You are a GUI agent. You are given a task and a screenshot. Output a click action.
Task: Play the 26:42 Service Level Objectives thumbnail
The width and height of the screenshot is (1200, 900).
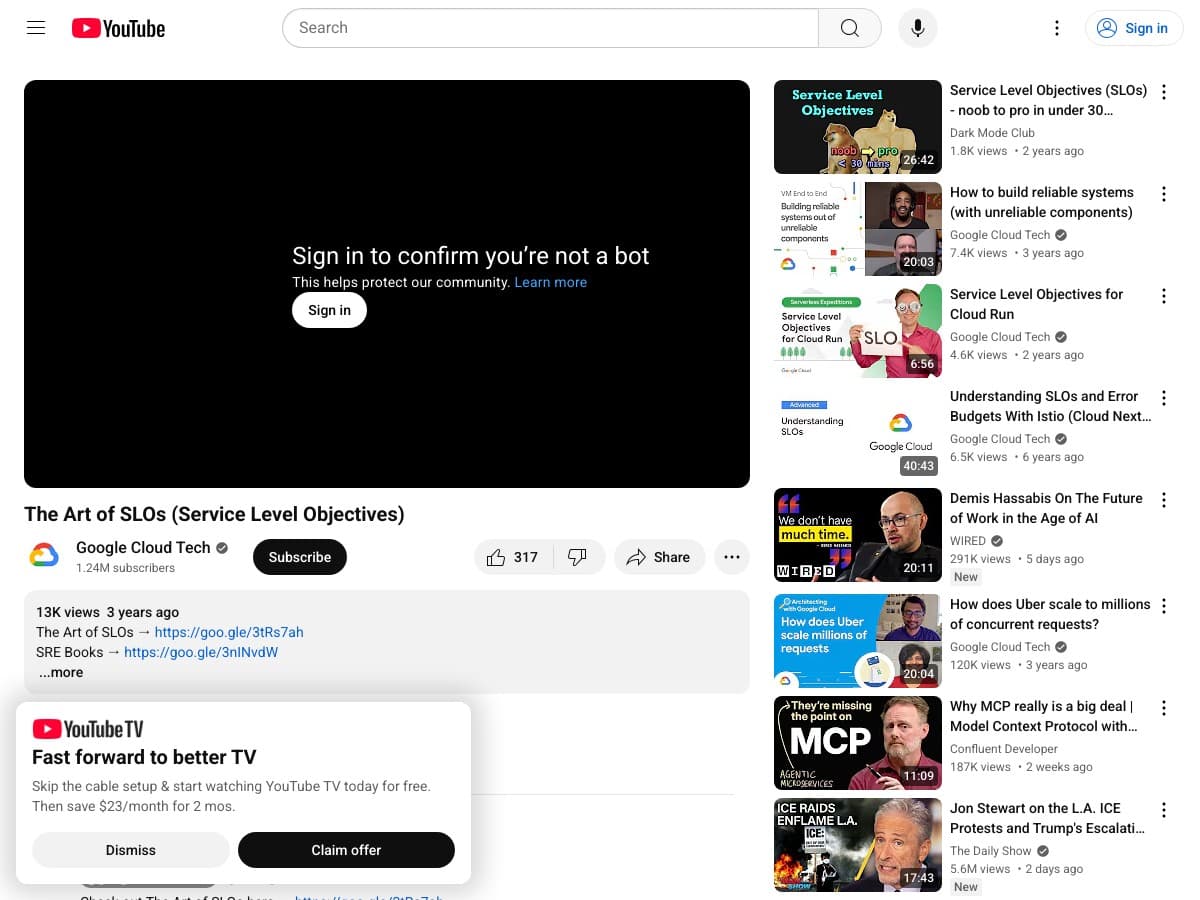point(858,127)
